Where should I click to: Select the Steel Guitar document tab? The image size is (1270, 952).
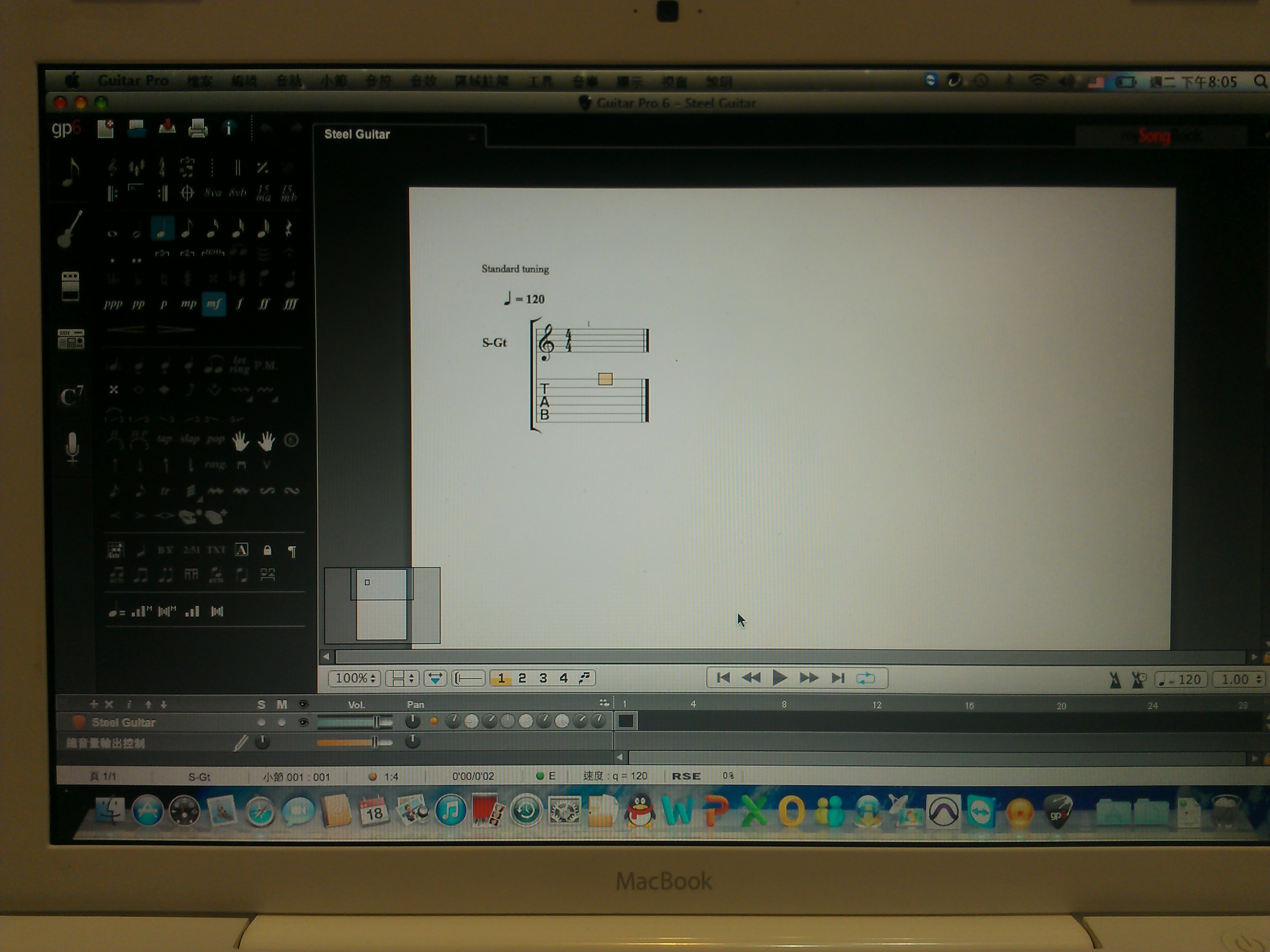click(400, 135)
